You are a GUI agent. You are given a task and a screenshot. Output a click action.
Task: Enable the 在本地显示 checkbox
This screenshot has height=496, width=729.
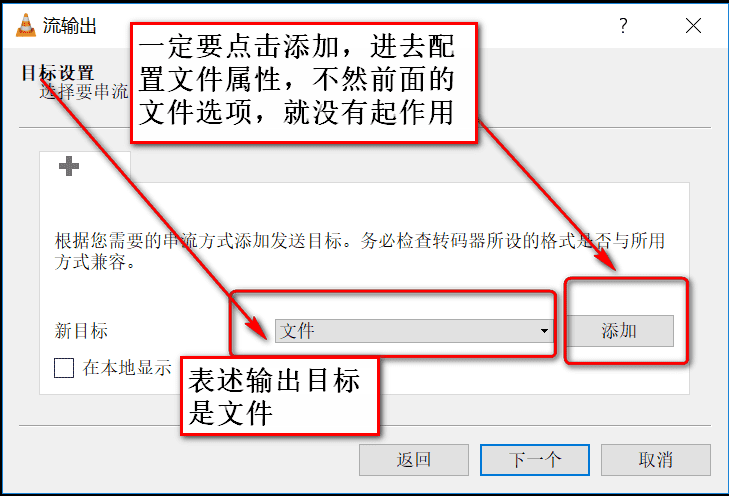click(x=64, y=368)
